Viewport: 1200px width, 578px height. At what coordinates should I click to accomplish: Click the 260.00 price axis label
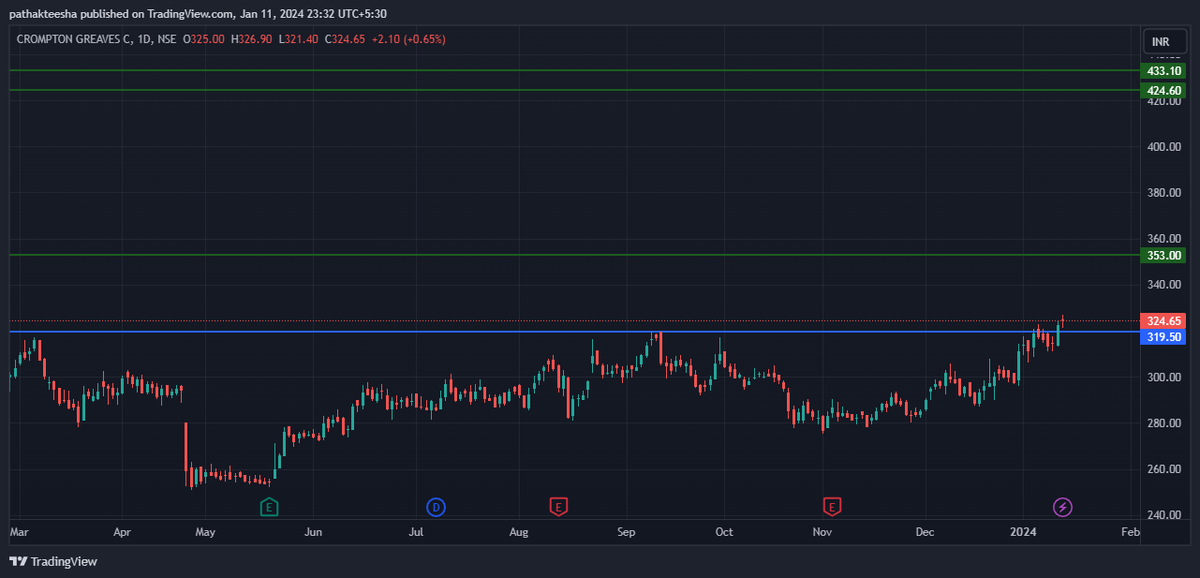pyautogui.click(x=1164, y=469)
